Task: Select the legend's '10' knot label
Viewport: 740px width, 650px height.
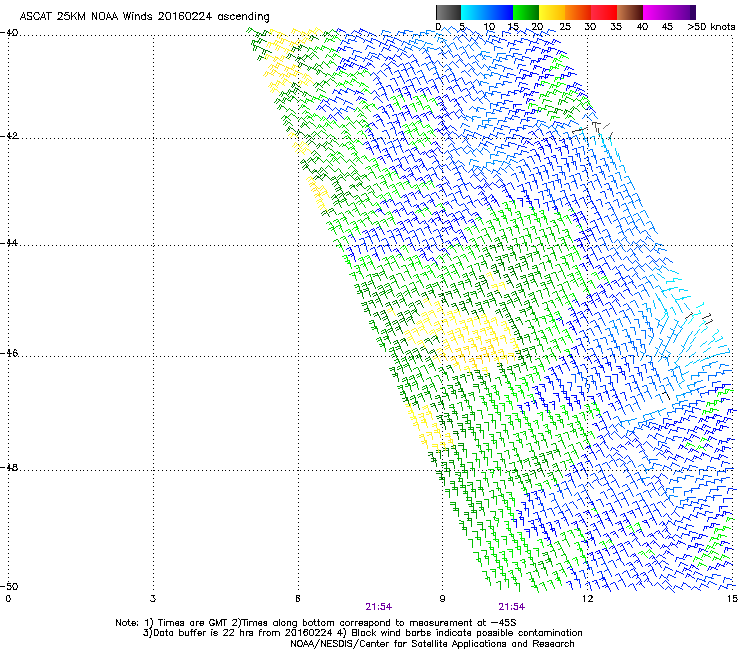Action: pyautogui.click(x=489, y=27)
